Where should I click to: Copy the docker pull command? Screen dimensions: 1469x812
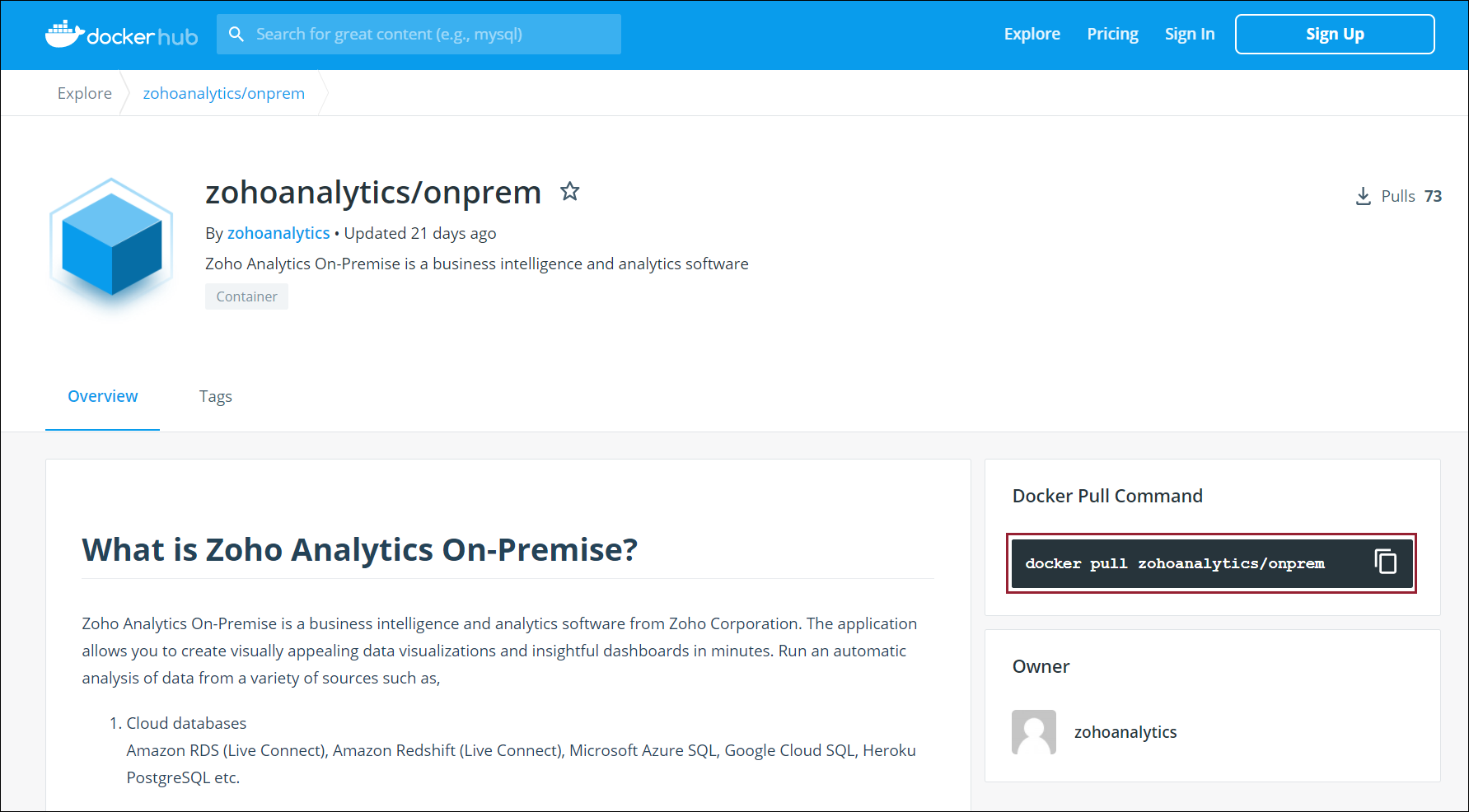pyautogui.click(x=1386, y=562)
